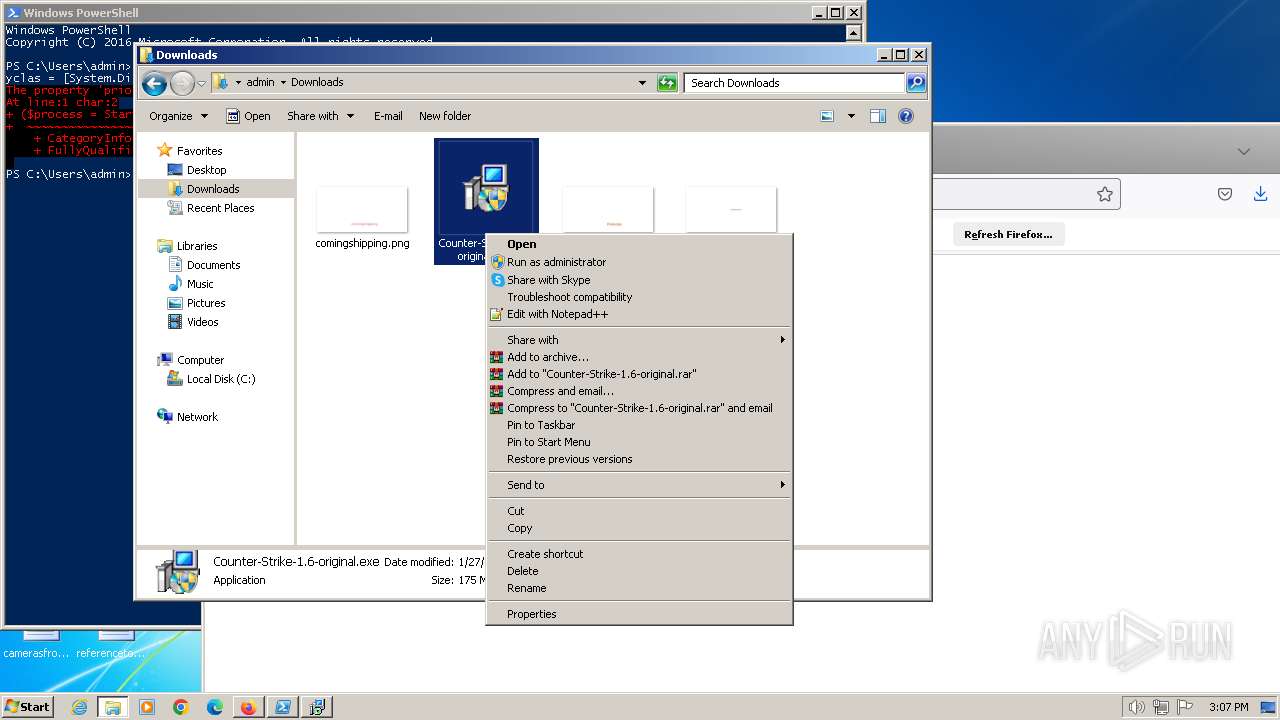The image size is (1280, 720).
Task: Select Libraries in navigation pane
Action: point(197,246)
